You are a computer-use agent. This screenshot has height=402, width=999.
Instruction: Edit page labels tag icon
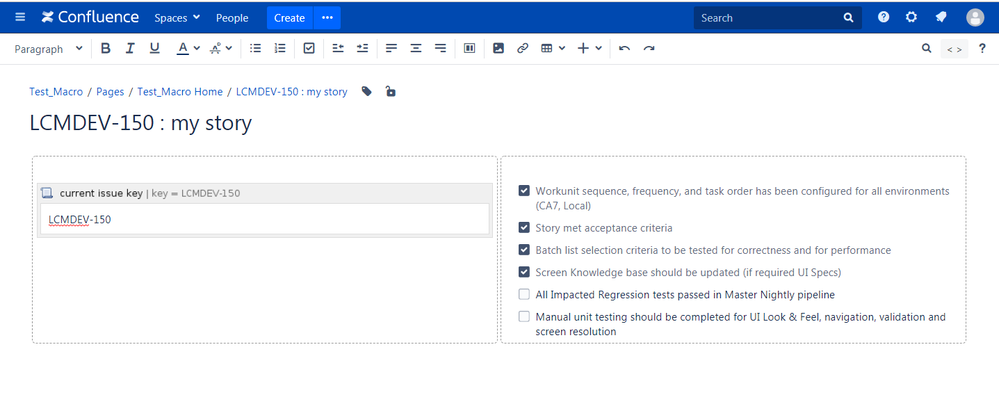(366, 91)
